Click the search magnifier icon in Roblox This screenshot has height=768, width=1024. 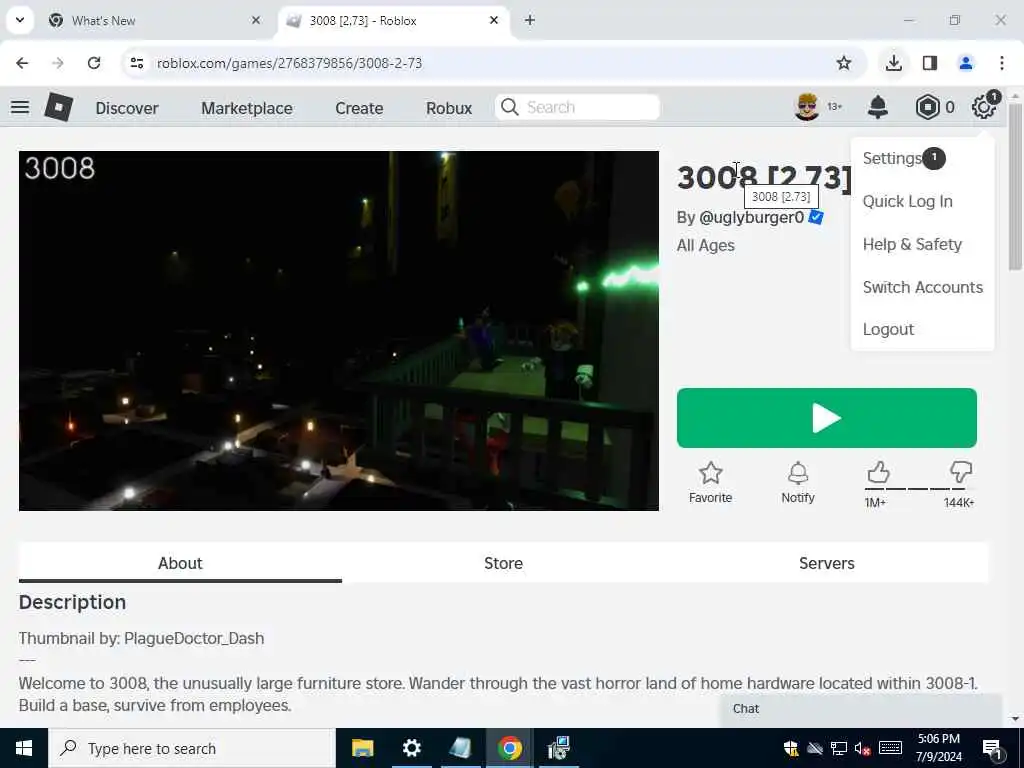pyautogui.click(x=509, y=107)
